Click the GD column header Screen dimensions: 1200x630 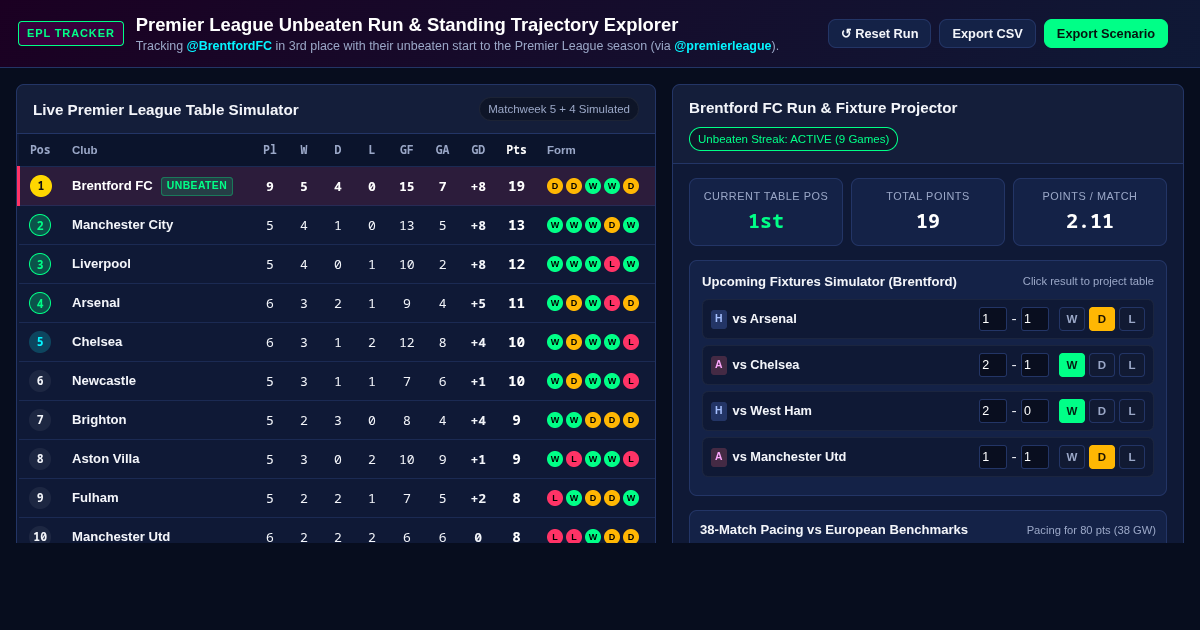pyautogui.click(x=478, y=150)
